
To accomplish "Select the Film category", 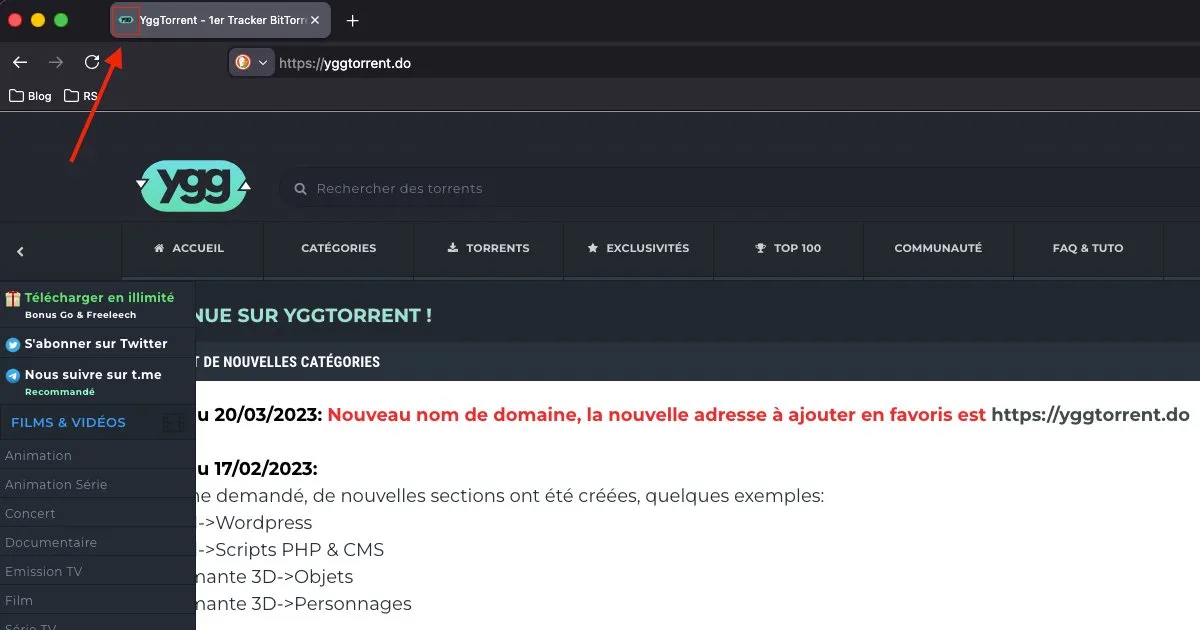I will pyautogui.click(x=19, y=600).
